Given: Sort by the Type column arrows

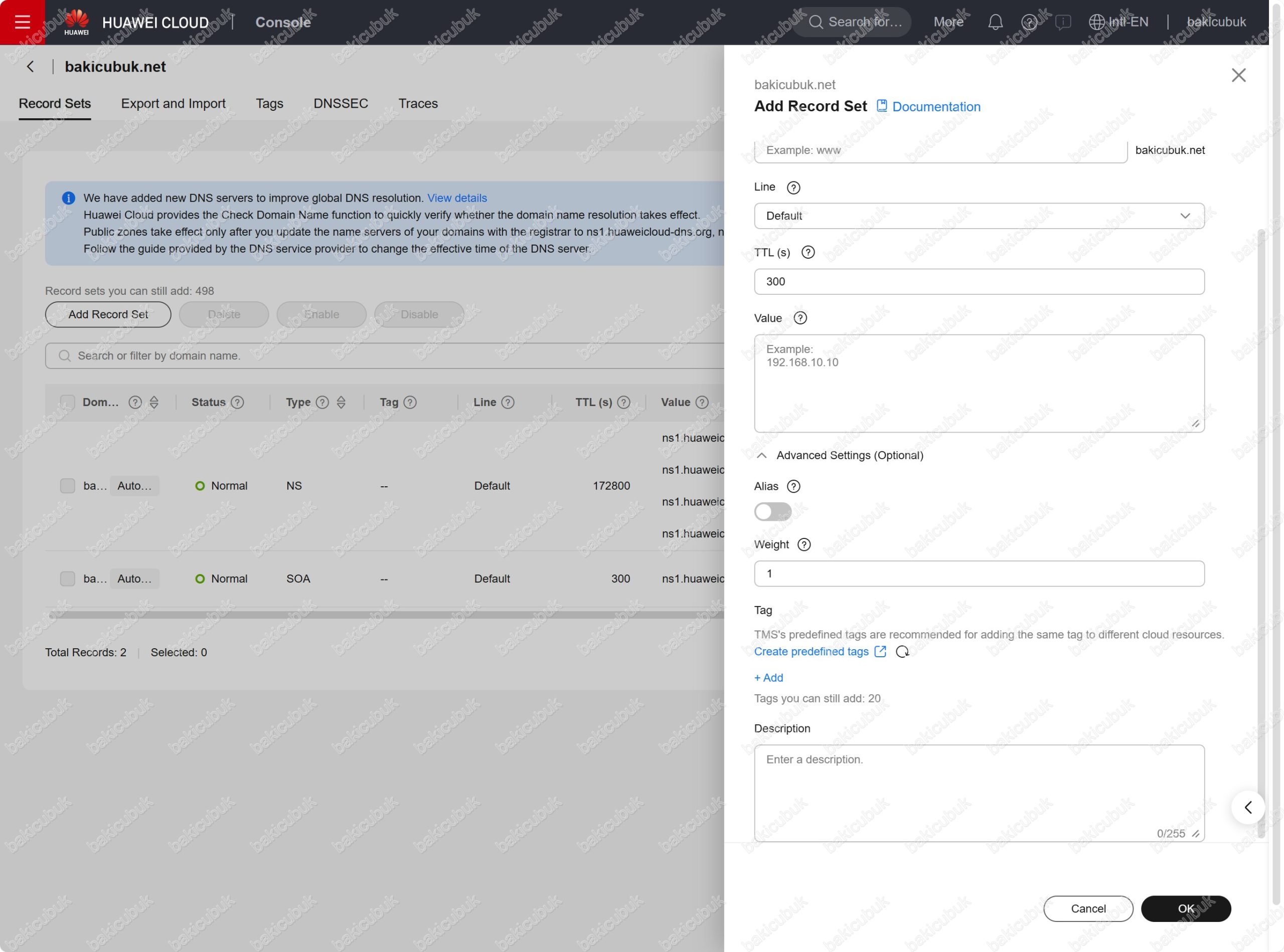Looking at the screenshot, I should coord(341,402).
